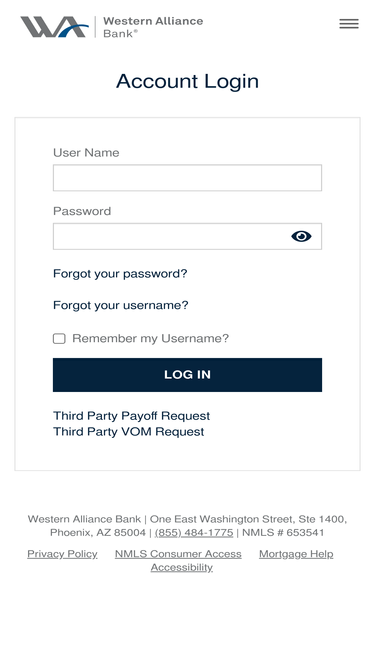
Task: Open Third Party Payoff Request
Action: tap(131, 416)
